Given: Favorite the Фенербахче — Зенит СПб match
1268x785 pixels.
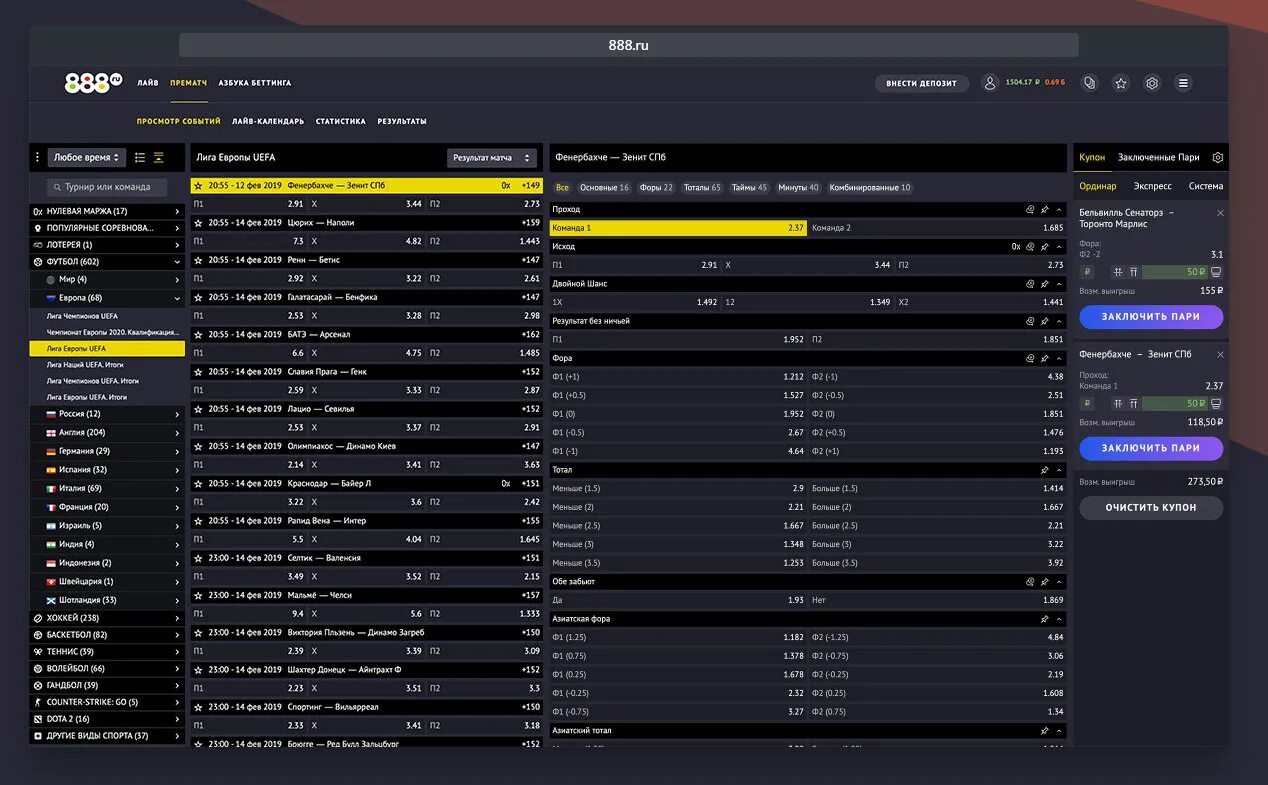Looking at the screenshot, I should click(x=198, y=186).
